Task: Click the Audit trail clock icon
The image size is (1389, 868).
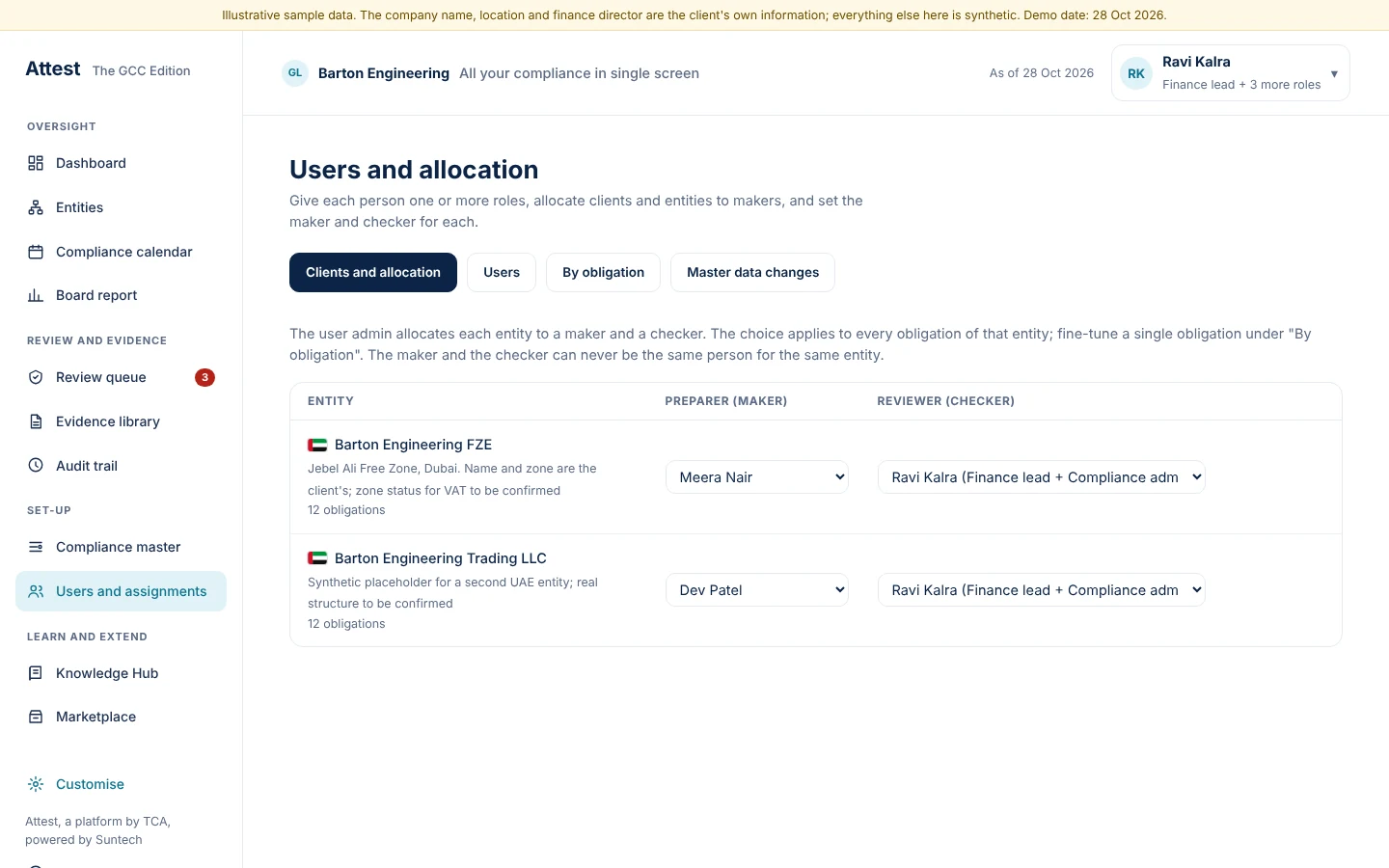Action: pos(36,466)
